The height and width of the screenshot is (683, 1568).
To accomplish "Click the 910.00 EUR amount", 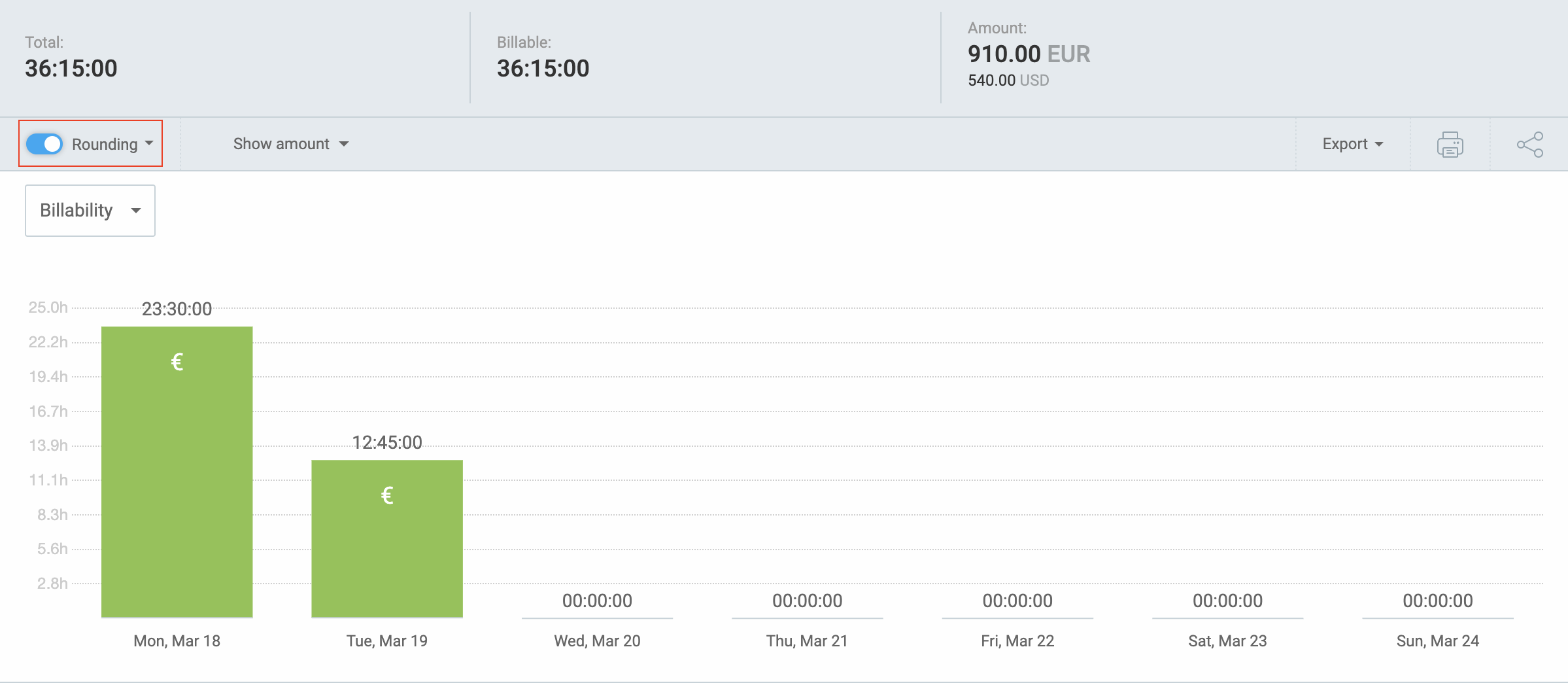I will point(1029,54).
